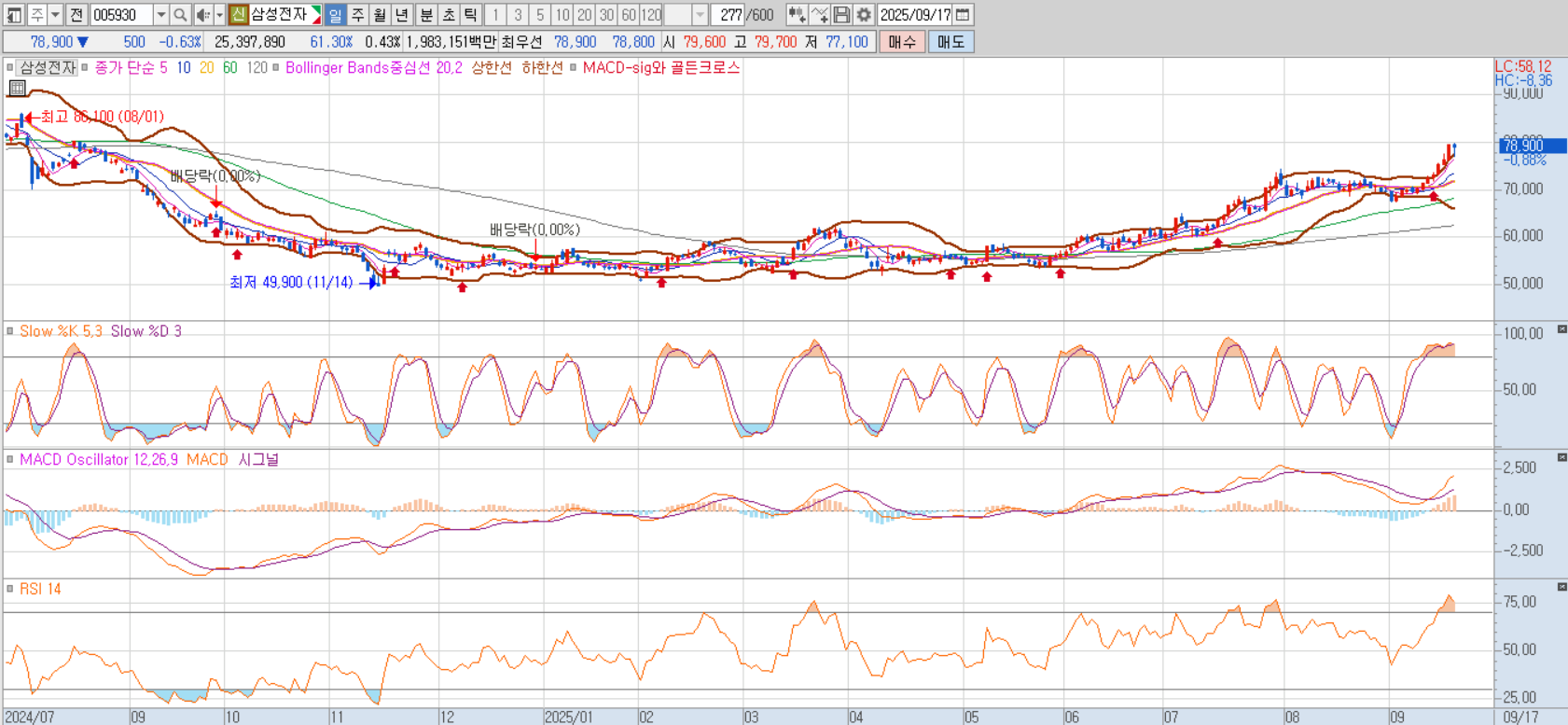
Task: Click the RSI 14 legend marker square
Action: (x=10, y=589)
